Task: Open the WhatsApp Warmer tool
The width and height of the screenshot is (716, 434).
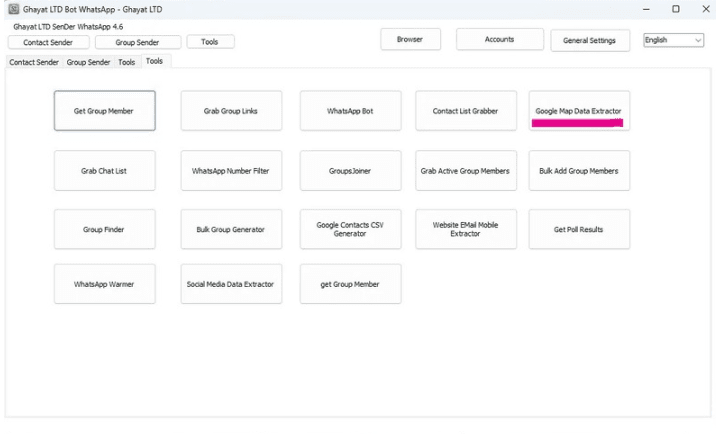Action: 104,284
